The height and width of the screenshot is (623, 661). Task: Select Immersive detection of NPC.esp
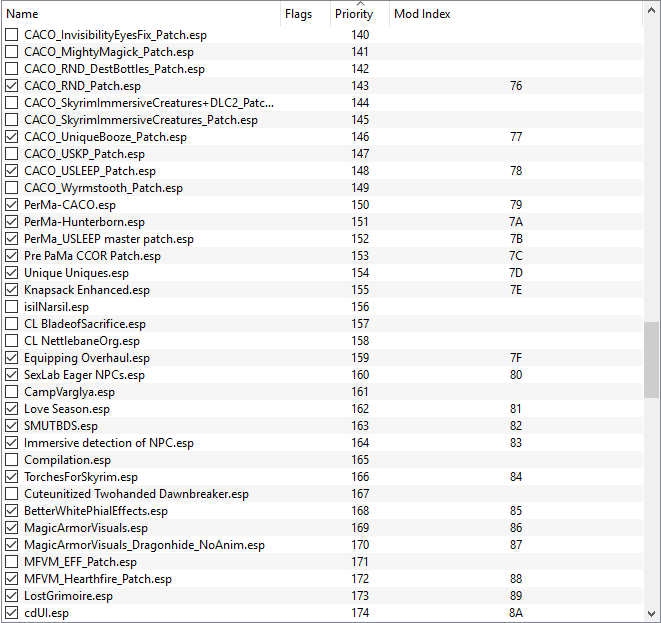[109, 443]
